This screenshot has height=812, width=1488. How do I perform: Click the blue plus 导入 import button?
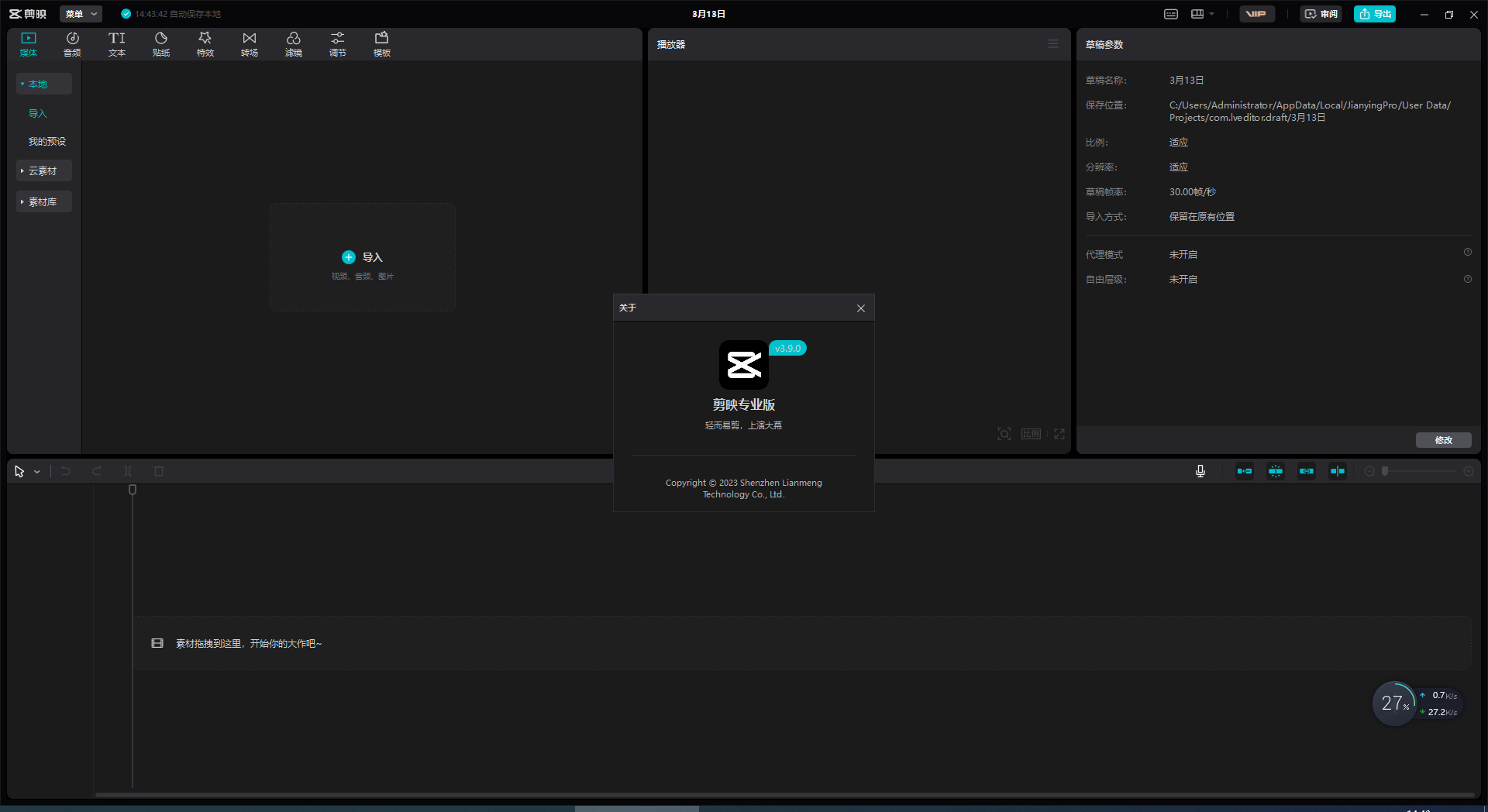click(x=362, y=257)
